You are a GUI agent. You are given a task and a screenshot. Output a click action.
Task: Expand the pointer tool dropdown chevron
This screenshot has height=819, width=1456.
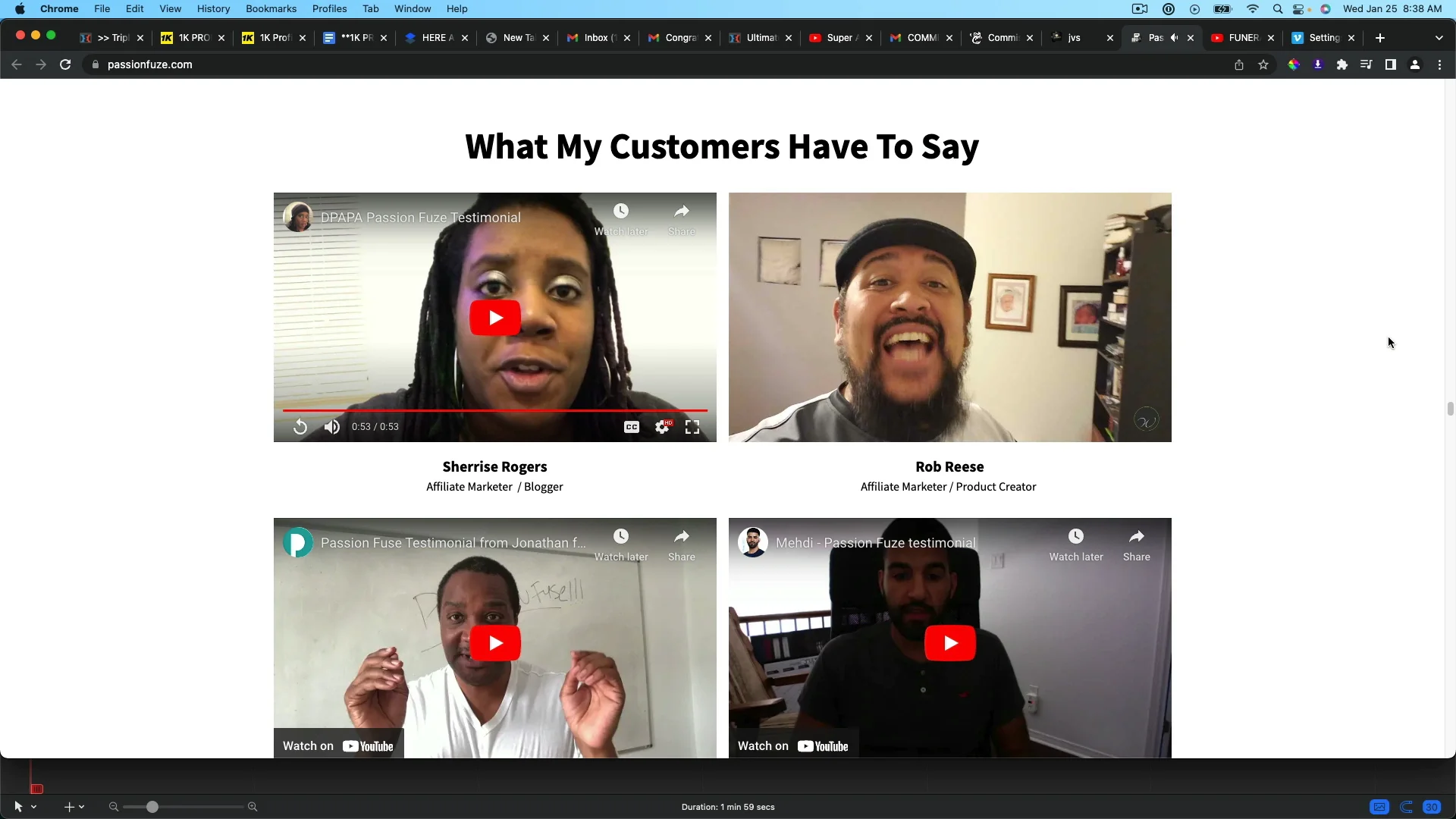point(33,806)
